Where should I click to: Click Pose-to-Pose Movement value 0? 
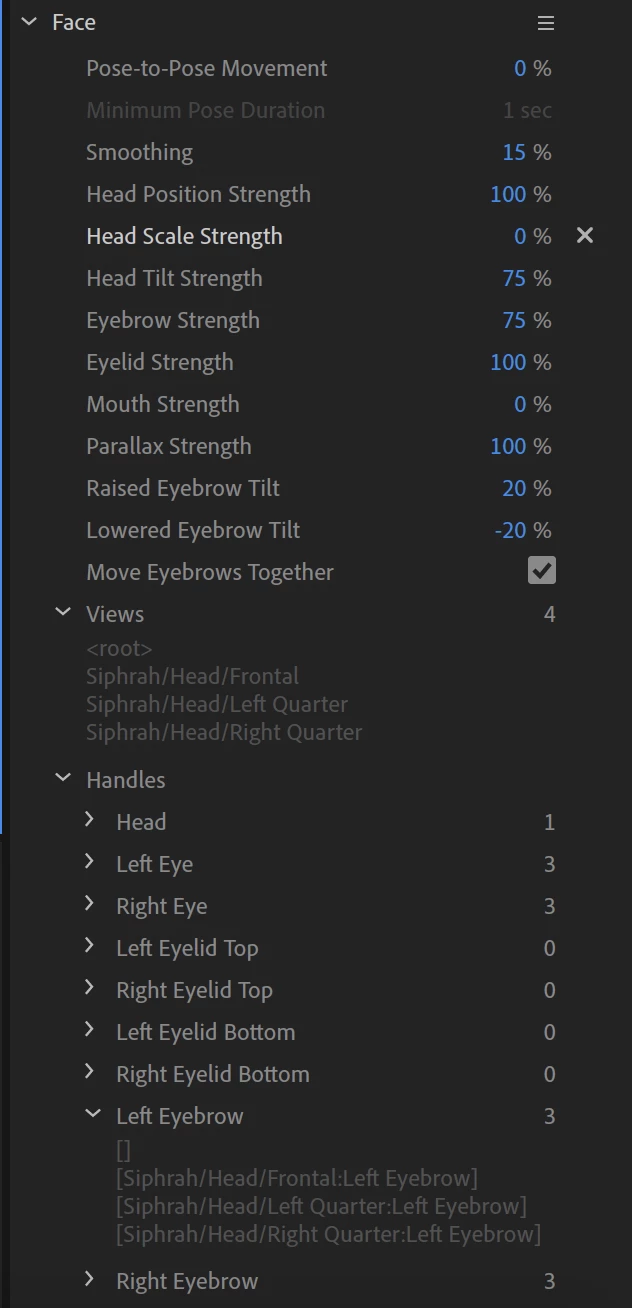tap(520, 68)
